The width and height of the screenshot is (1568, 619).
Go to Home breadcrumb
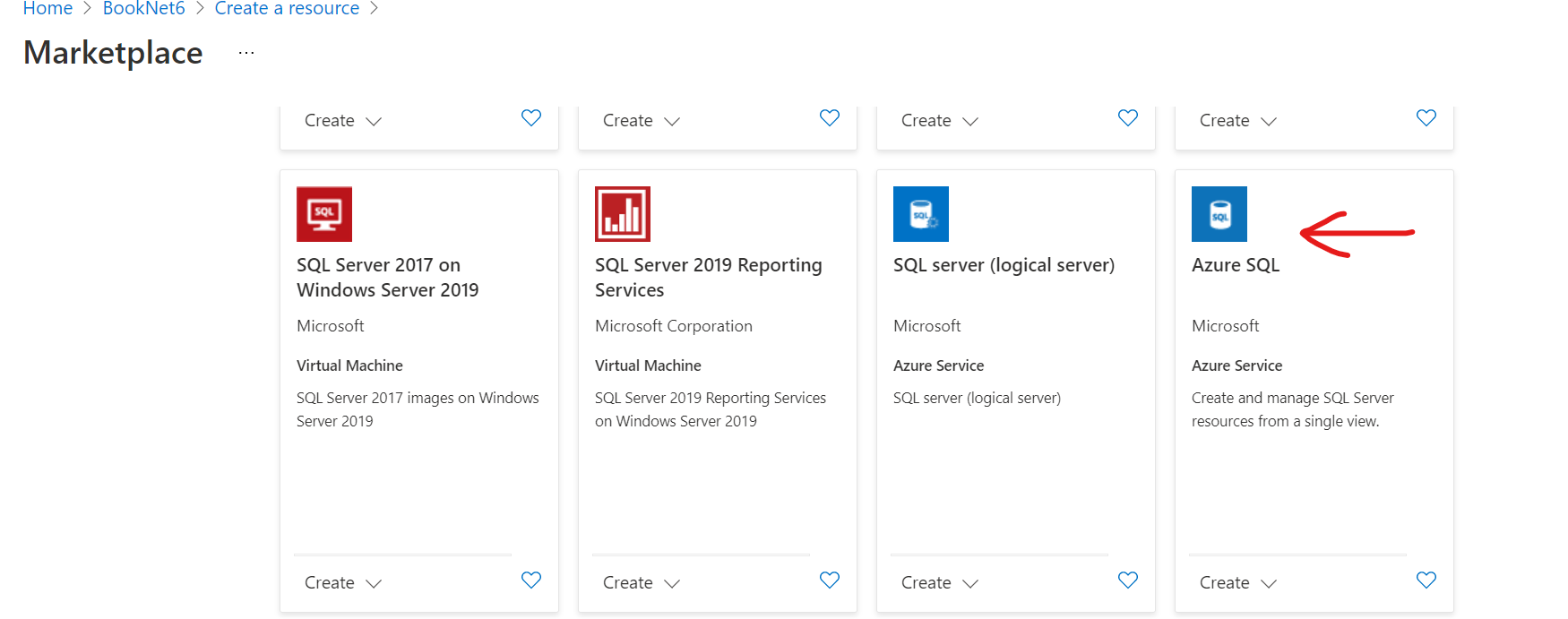point(47,8)
